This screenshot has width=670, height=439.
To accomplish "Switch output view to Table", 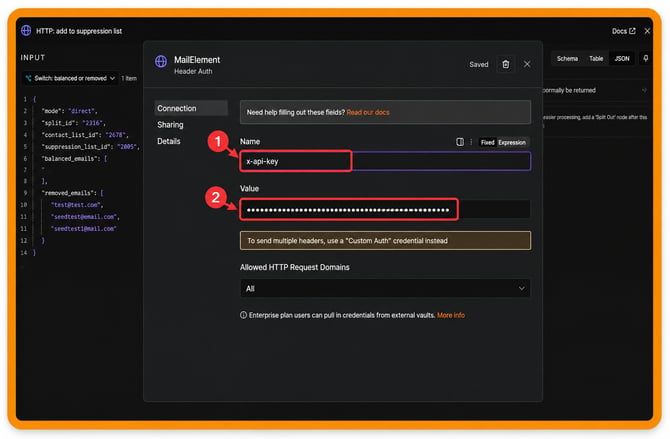I will pyautogui.click(x=596, y=59).
